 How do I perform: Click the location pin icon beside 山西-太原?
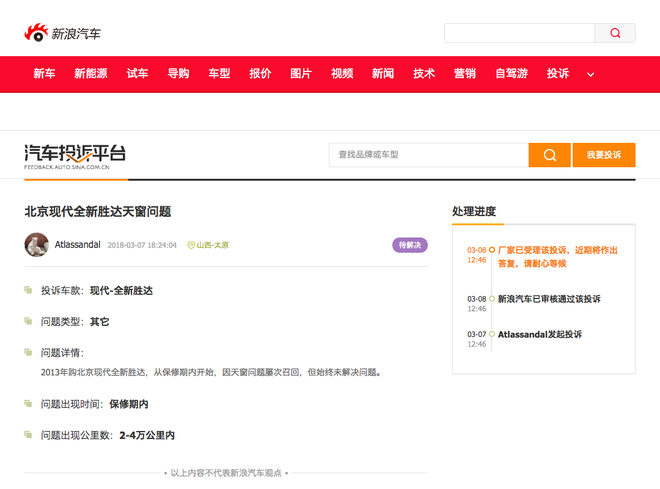[x=191, y=245]
